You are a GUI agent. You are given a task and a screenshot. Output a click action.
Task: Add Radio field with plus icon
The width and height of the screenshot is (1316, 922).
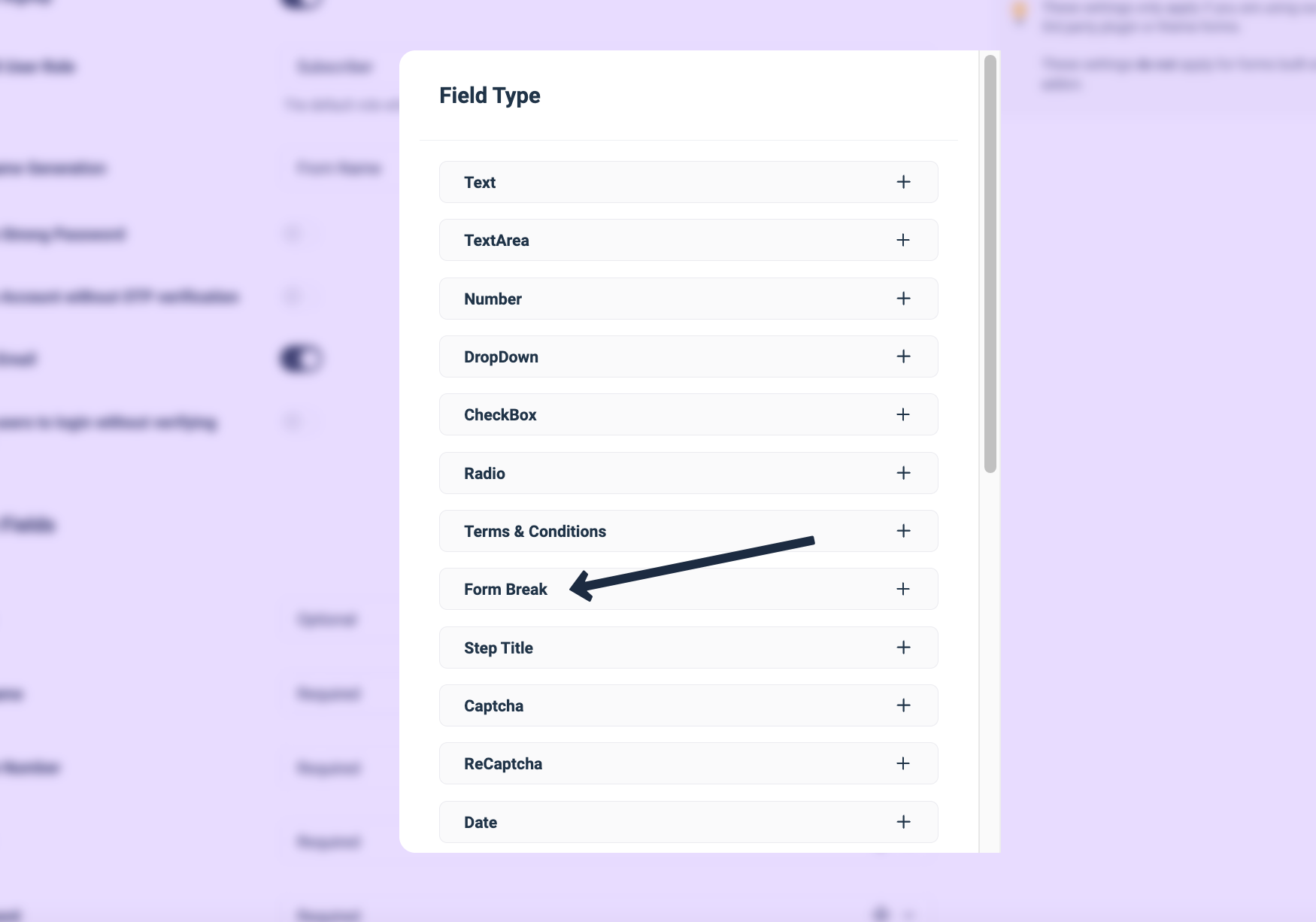click(x=903, y=473)
